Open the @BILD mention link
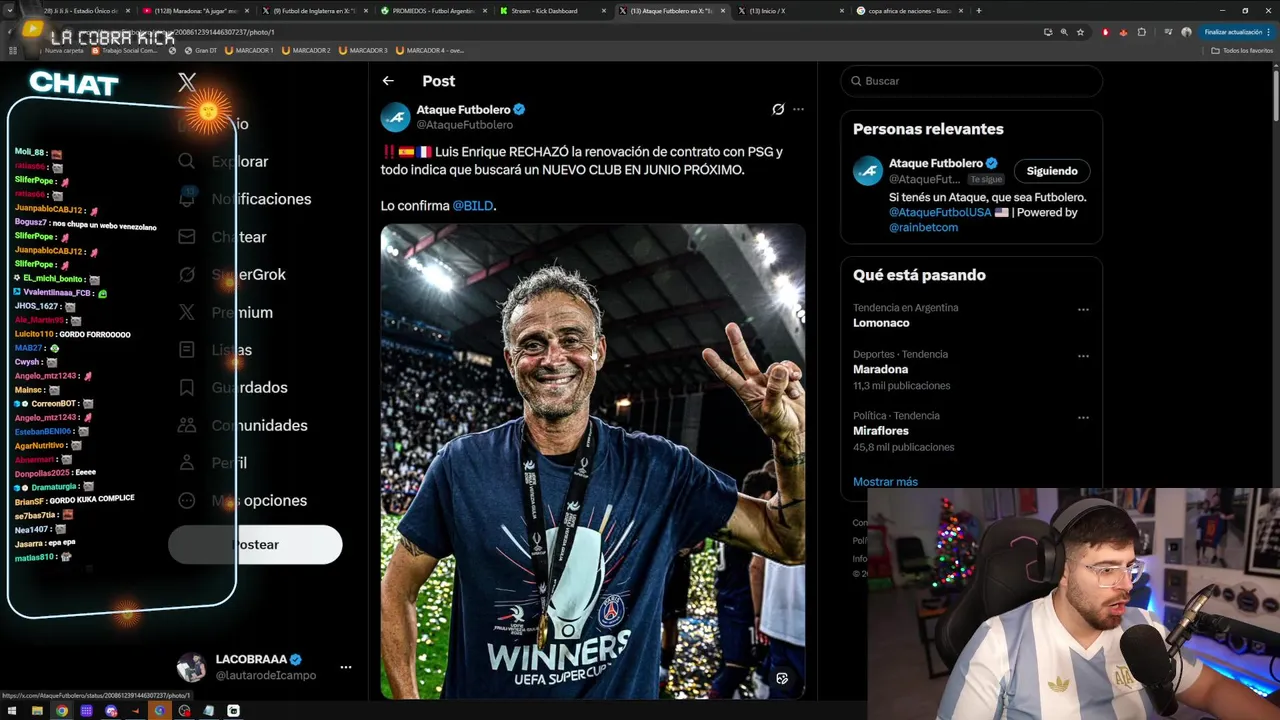The width and height of the screenshot is (1280, 720). pos(473,206)
